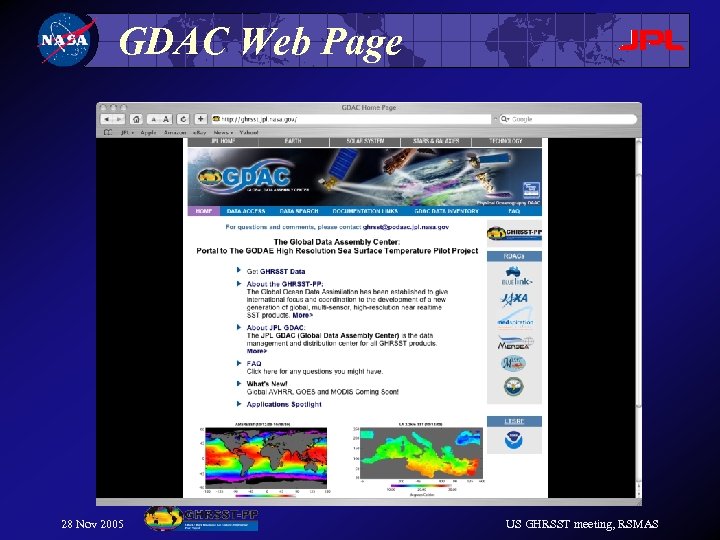Expand the Applications Spotlight triangle bullet

[x=239, y=404]
